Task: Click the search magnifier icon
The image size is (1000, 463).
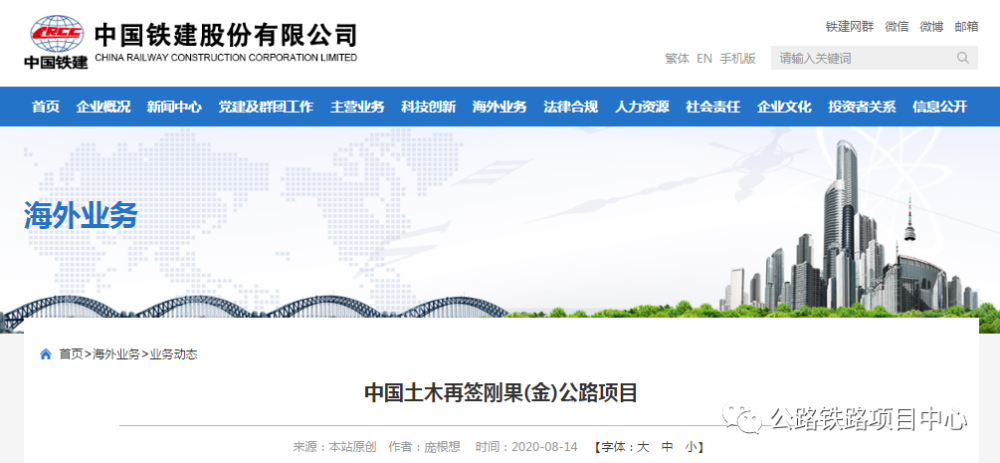Action: coord(962,58)
